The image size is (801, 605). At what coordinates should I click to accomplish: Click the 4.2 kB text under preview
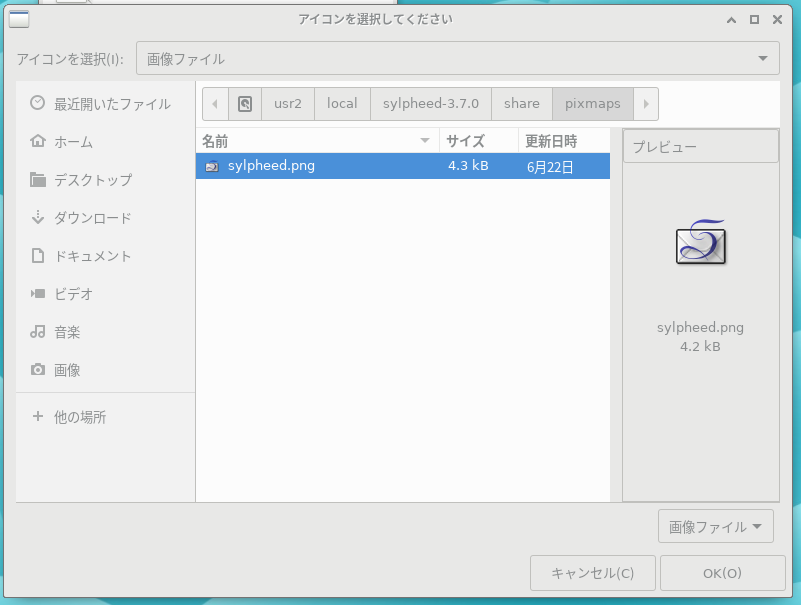point(700,346)
